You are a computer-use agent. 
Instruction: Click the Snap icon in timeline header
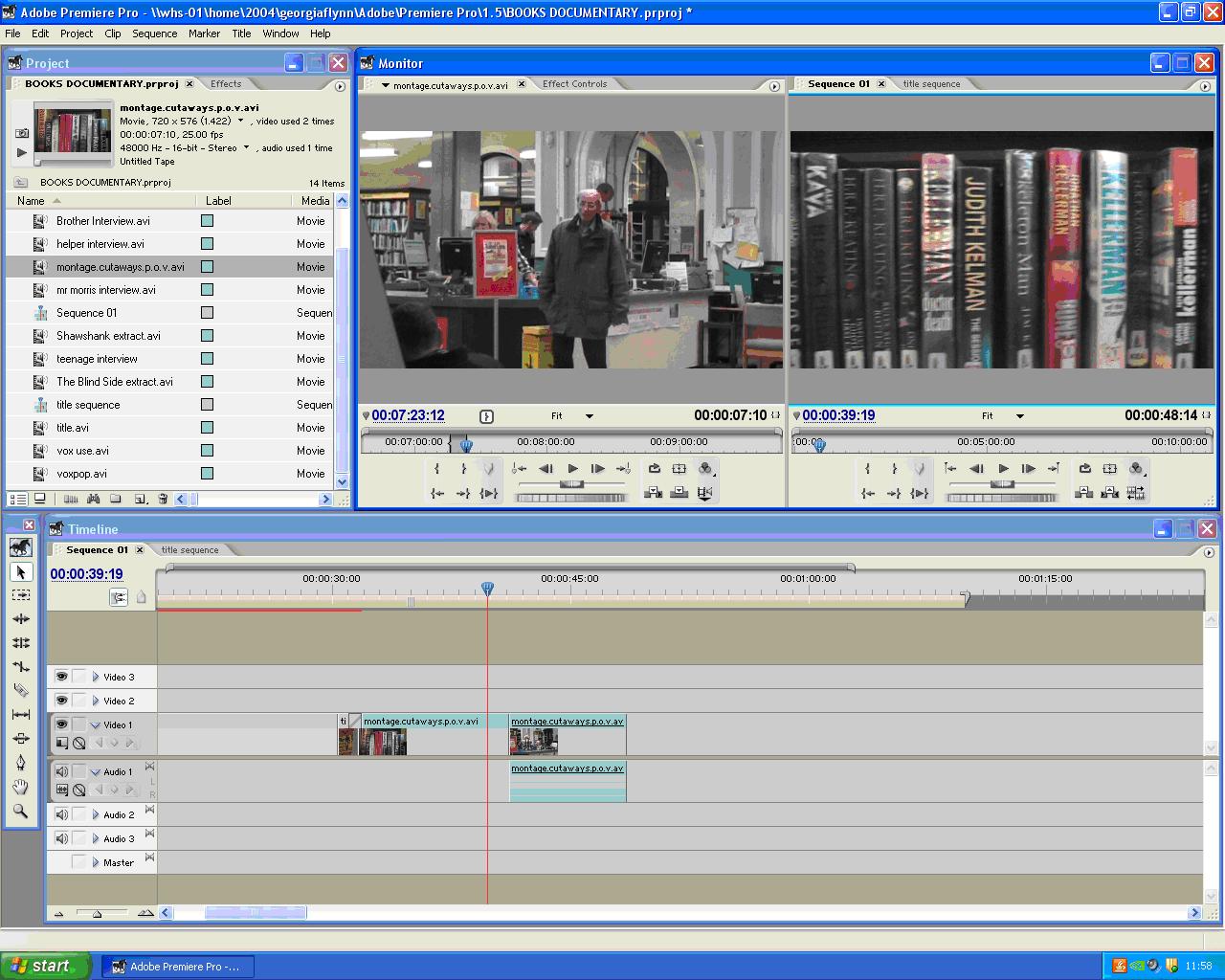pyautogui.click(x=119, y=597)
